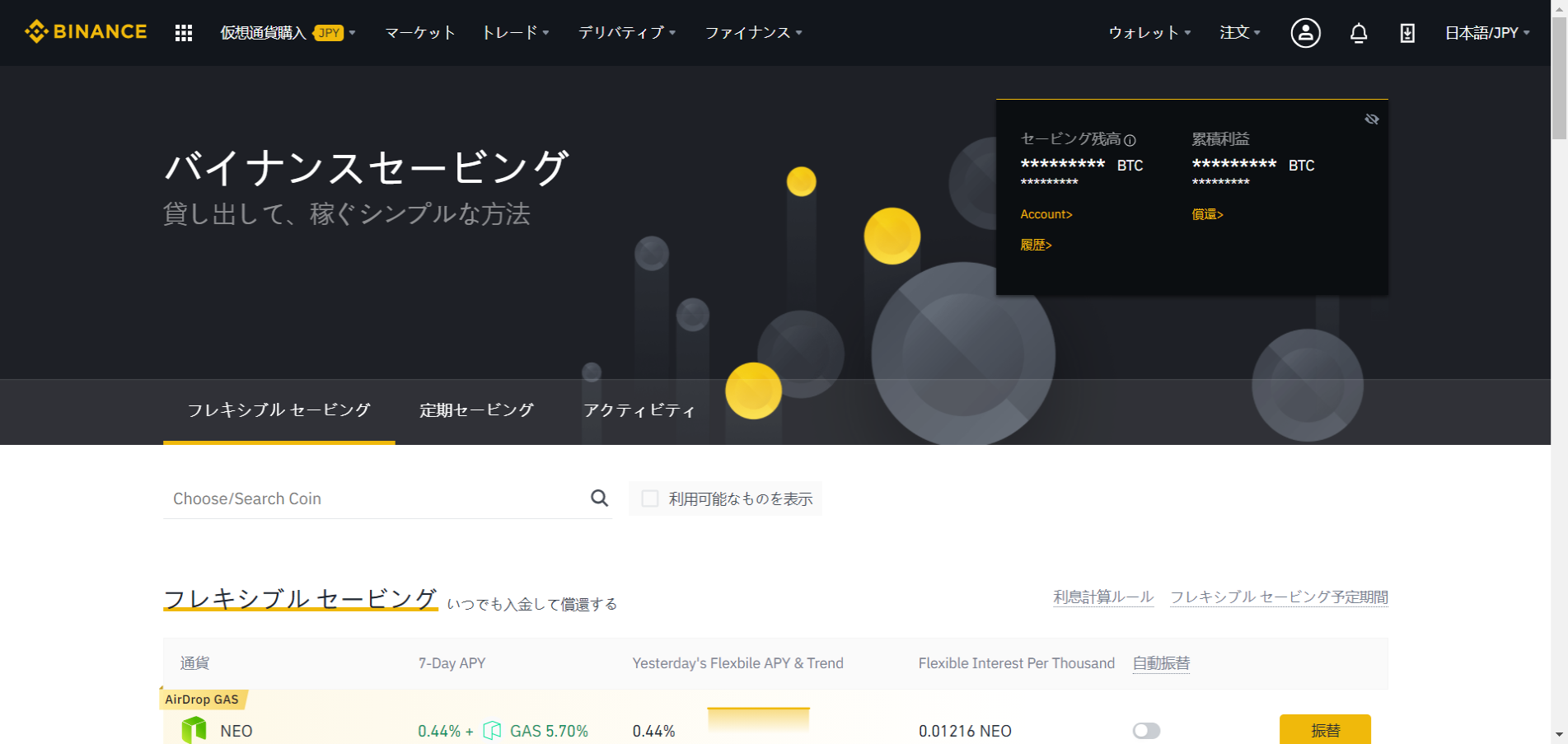Image resolution: width=1568 pixels, height=744 pixels.
Task: Click the 通貨 column header
Action: pos(195,663)
